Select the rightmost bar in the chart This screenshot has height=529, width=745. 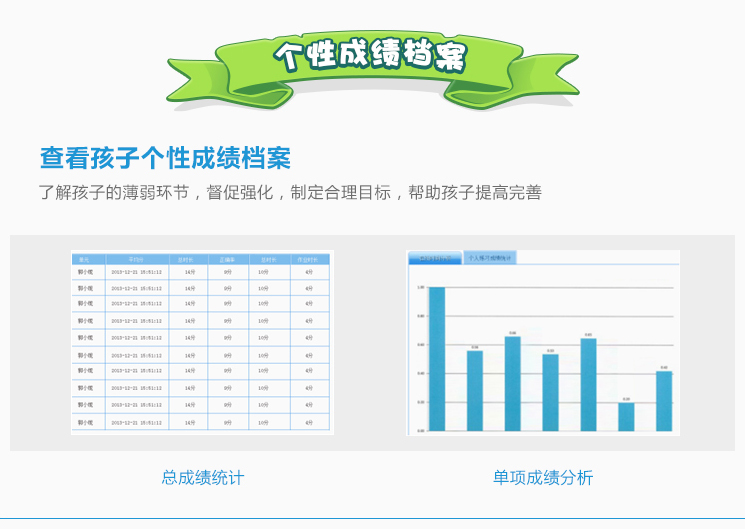[664, 400]
